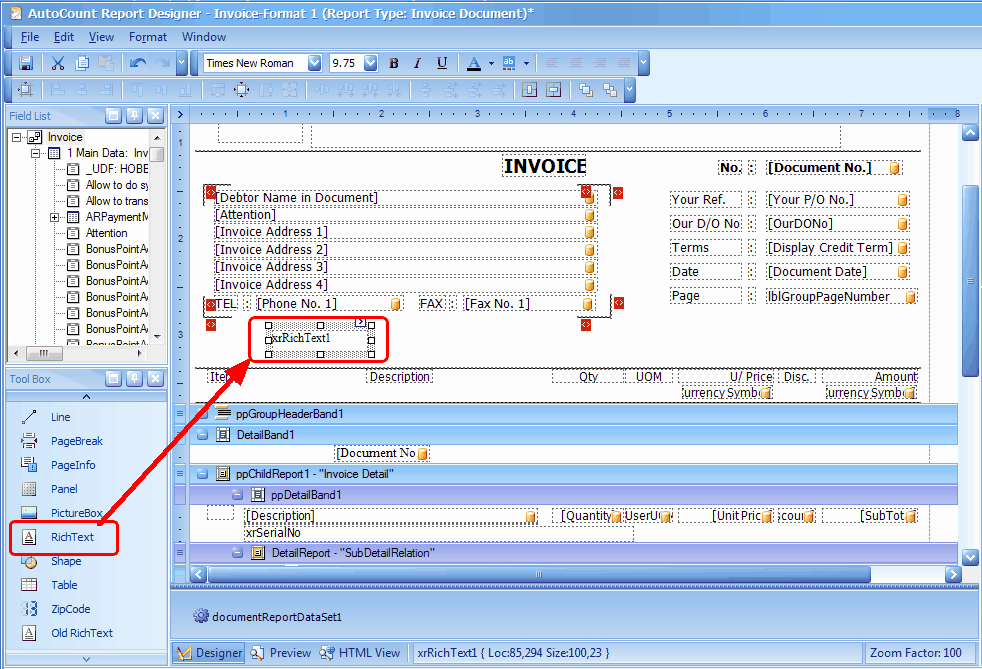Open the font color arrow dropdown

tap(491, 63)
